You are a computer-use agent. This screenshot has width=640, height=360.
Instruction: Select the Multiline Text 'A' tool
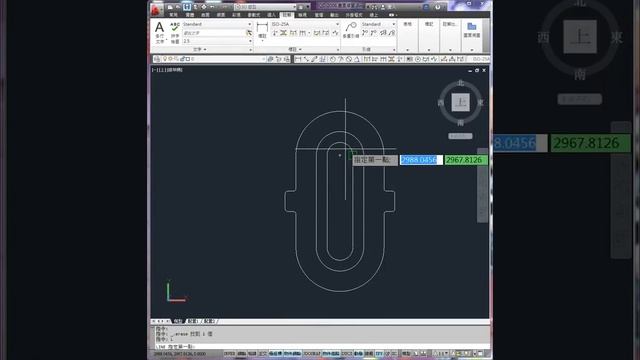(159, 27)
